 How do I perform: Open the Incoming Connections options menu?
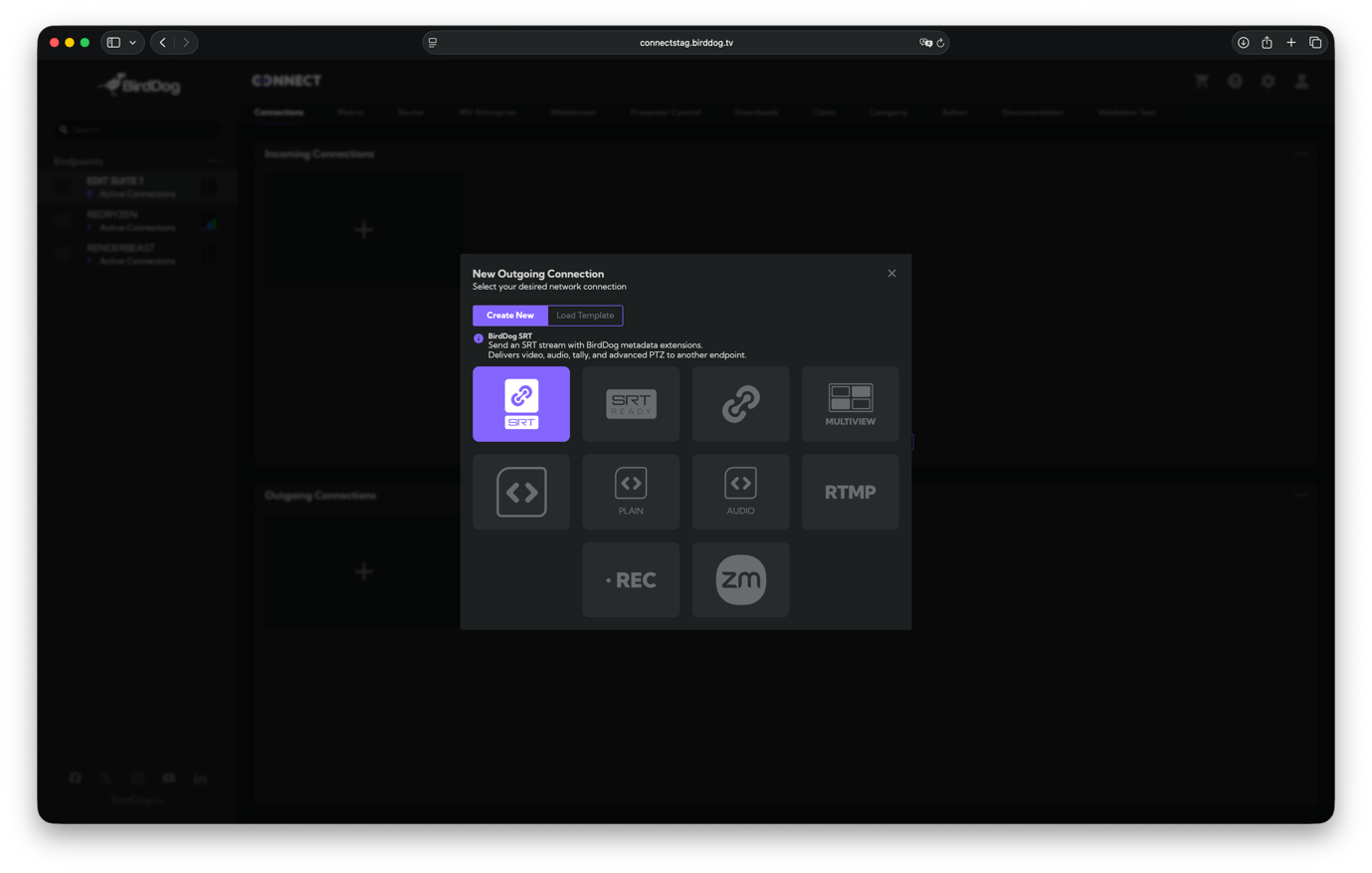pos(1301,153)
